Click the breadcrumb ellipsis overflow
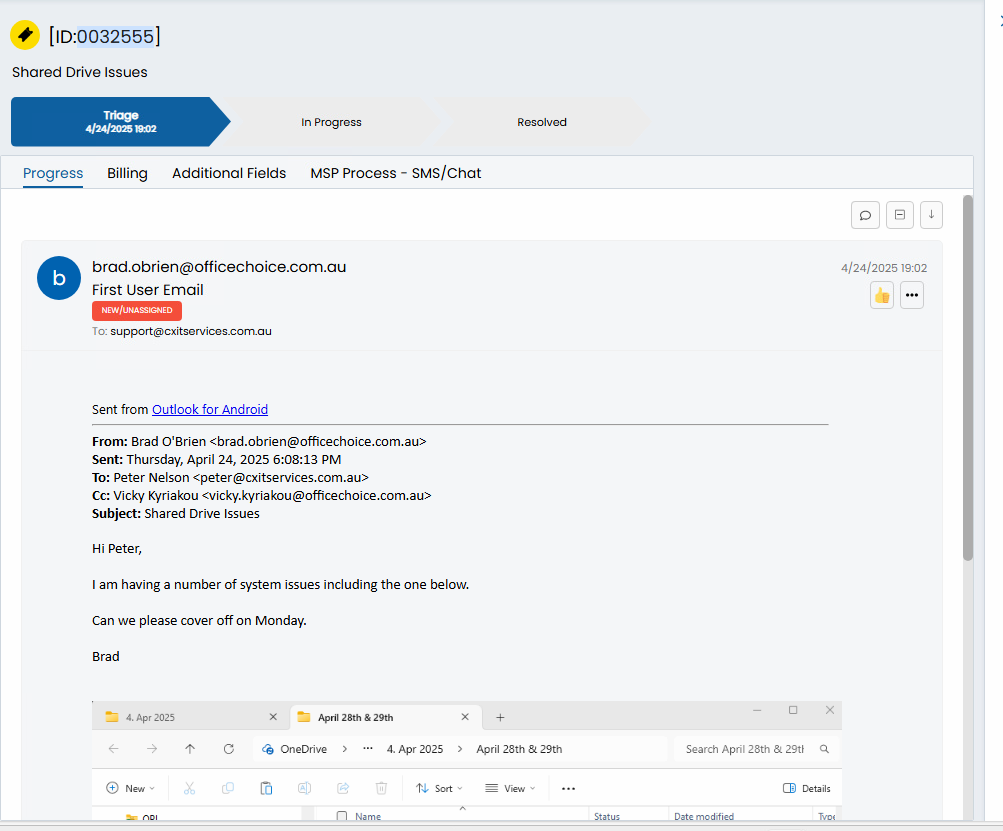1003x831 pixels. pyautogui.click(x=368, y=749)
